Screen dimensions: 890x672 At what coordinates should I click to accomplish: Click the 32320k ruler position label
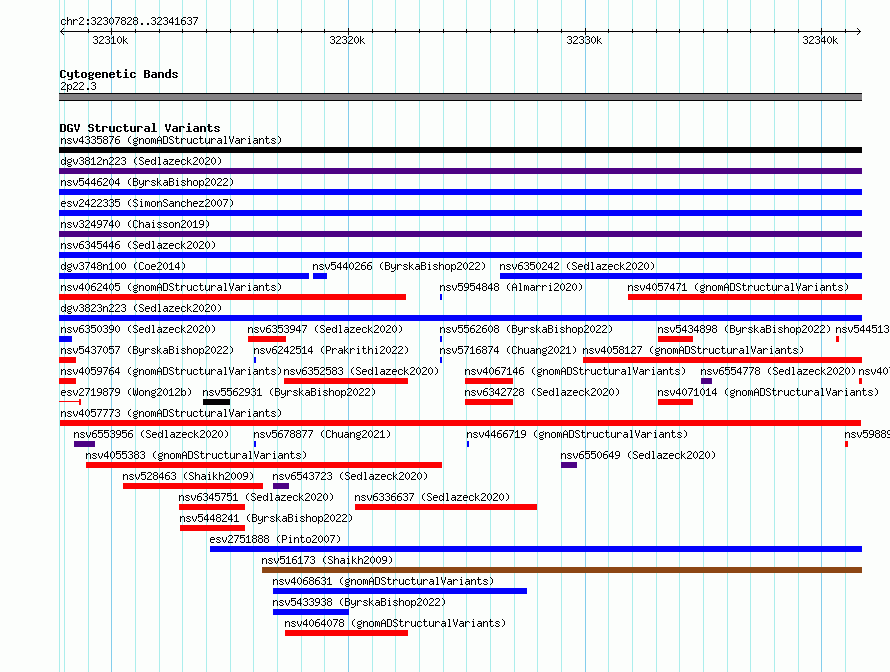pyautogui.click(x=347, y=40)
